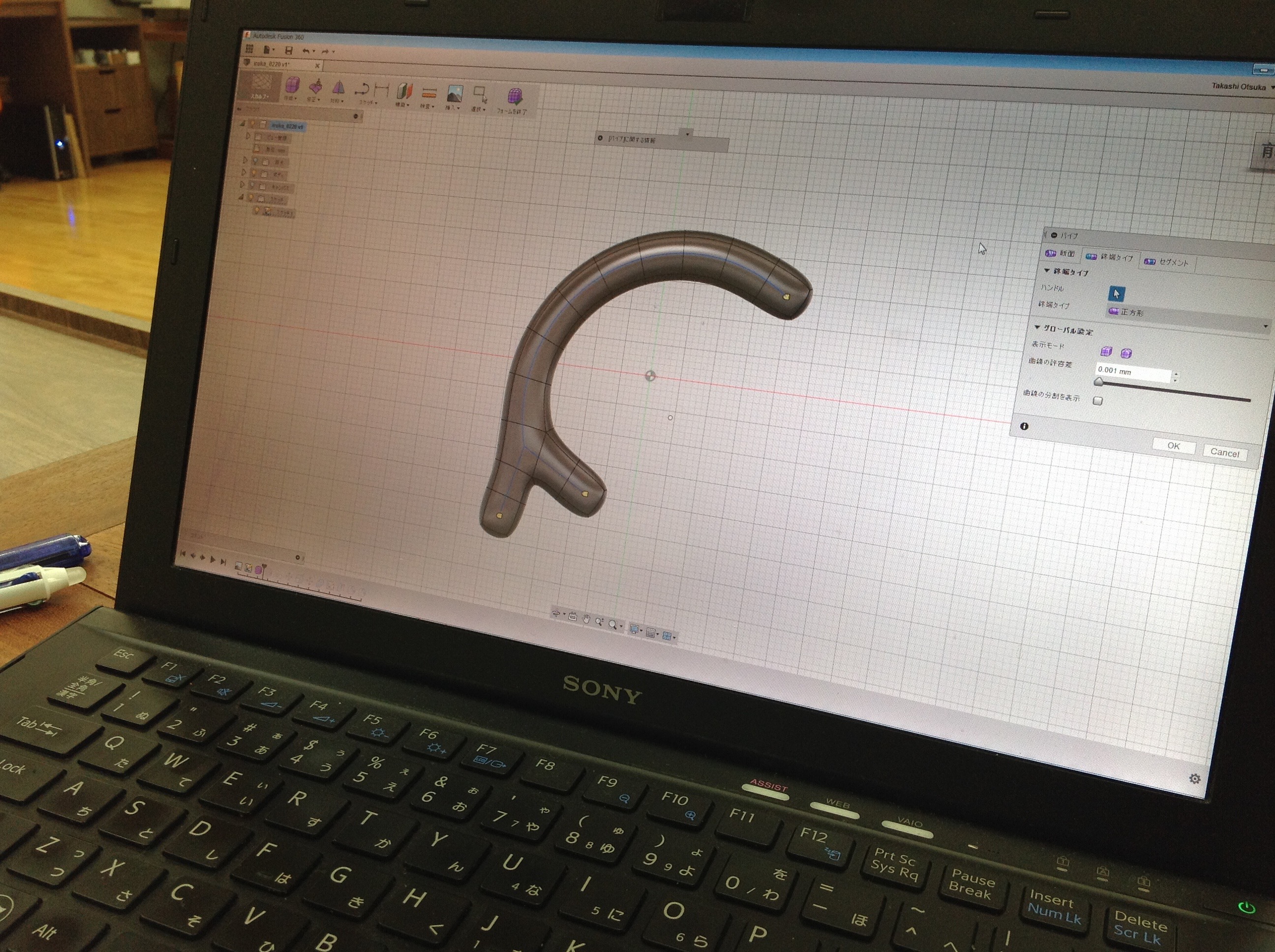Open the display settings monitor icon
This screenshot has width=1275, height=952.
click(x=635, y=630)
